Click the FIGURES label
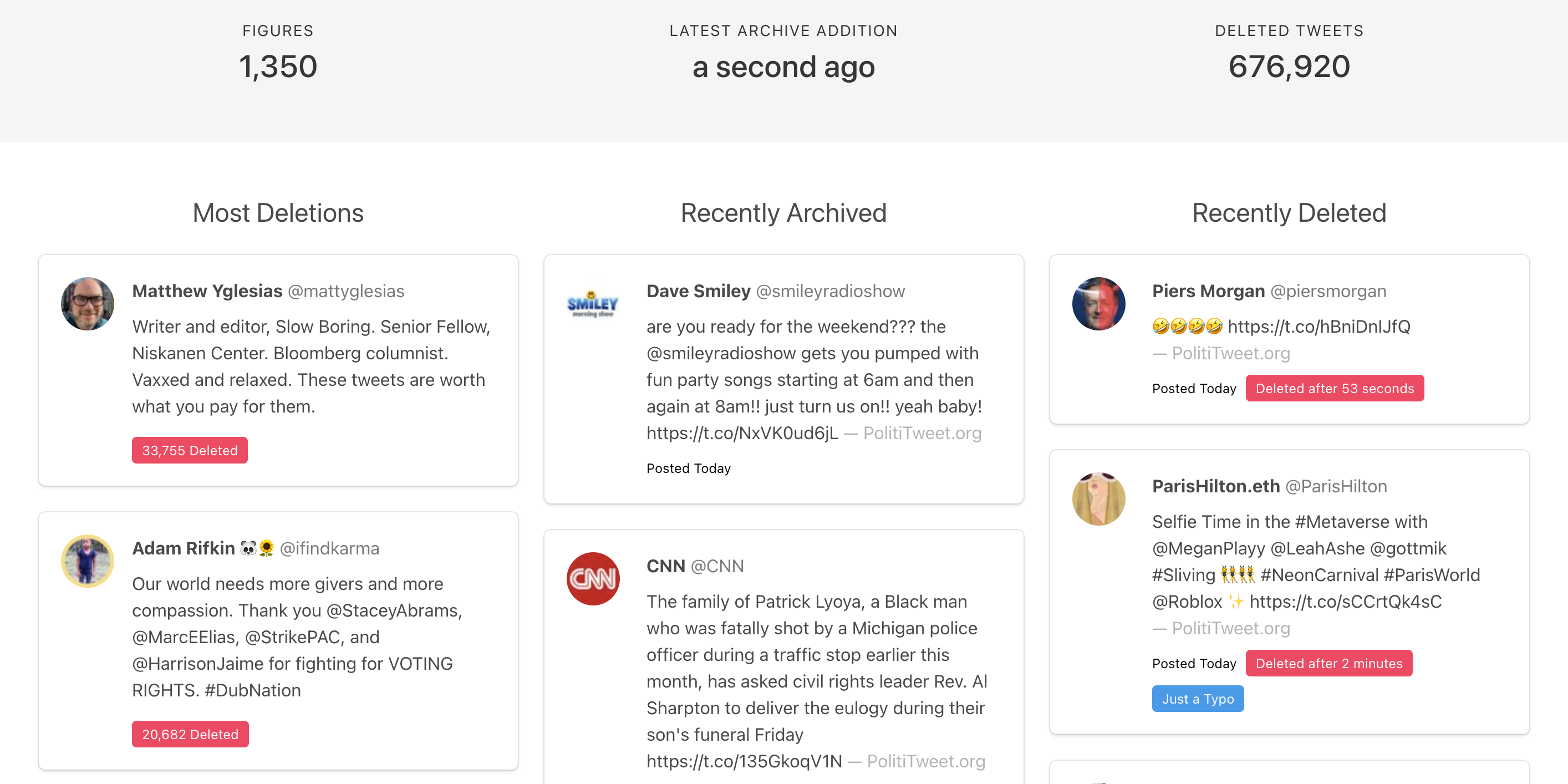 (278, 30)
